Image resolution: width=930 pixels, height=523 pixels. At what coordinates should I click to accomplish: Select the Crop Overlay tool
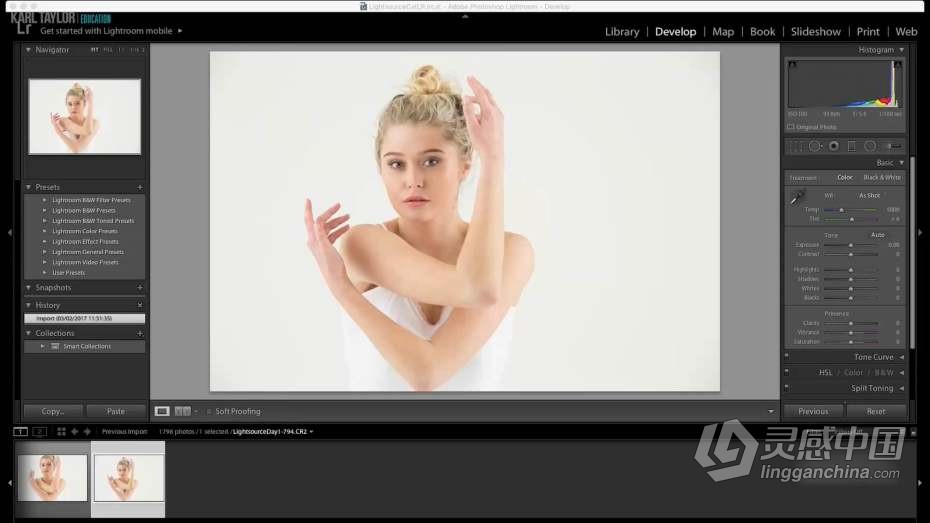[796, 146]
